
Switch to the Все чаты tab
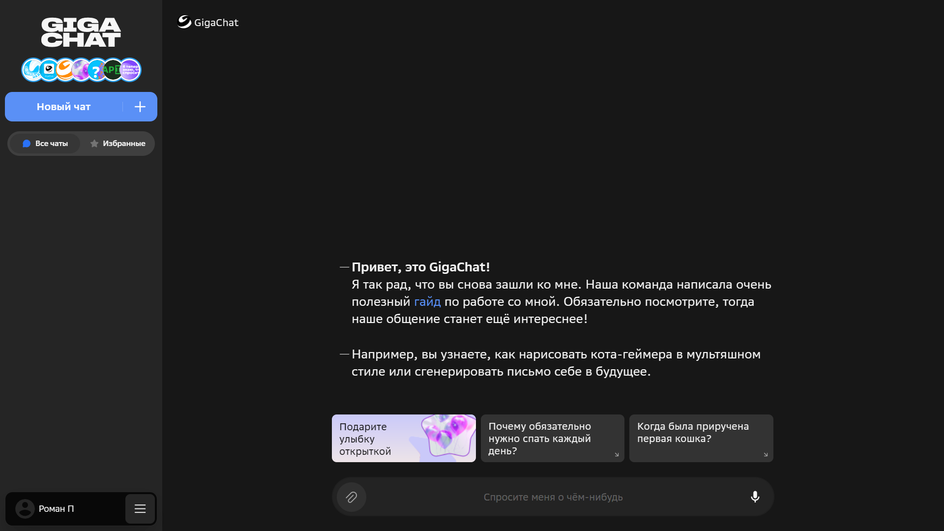45,143
